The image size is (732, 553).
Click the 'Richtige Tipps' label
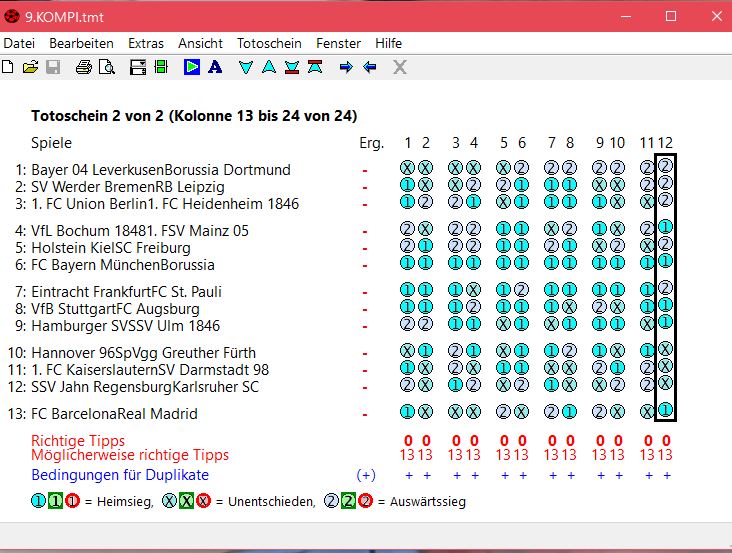[x=78, y=440]
